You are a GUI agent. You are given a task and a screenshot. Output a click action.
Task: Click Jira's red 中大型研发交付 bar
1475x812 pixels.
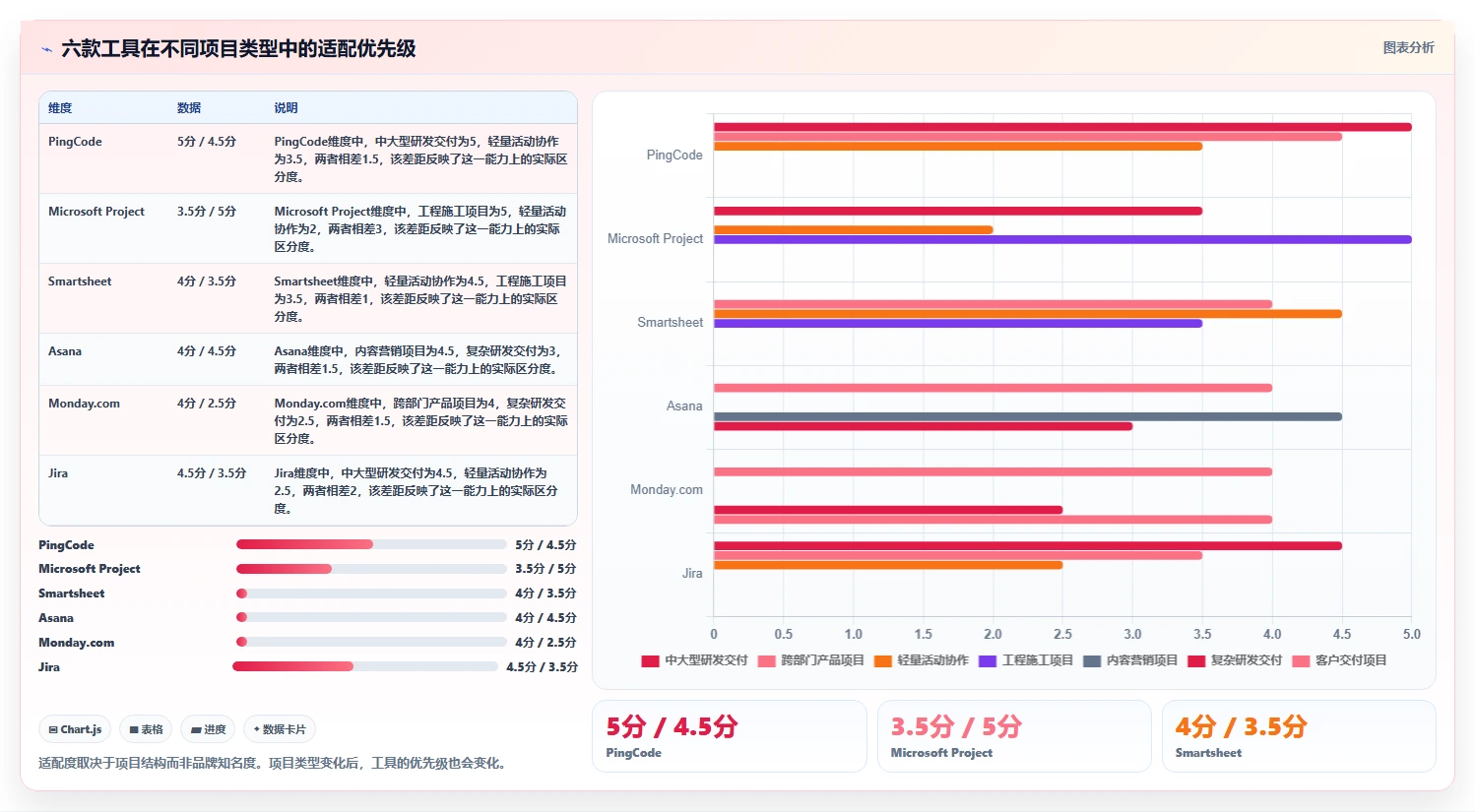(1028, 546)
